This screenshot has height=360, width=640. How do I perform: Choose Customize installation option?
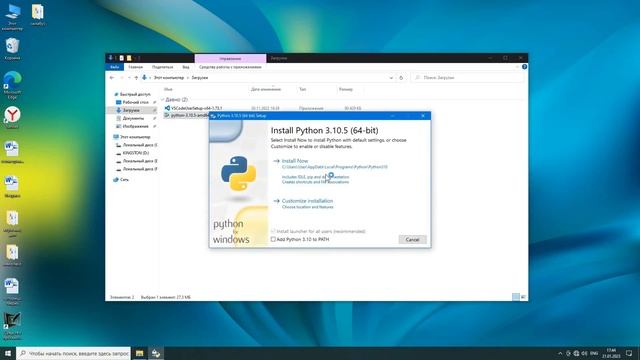(307, 201)
